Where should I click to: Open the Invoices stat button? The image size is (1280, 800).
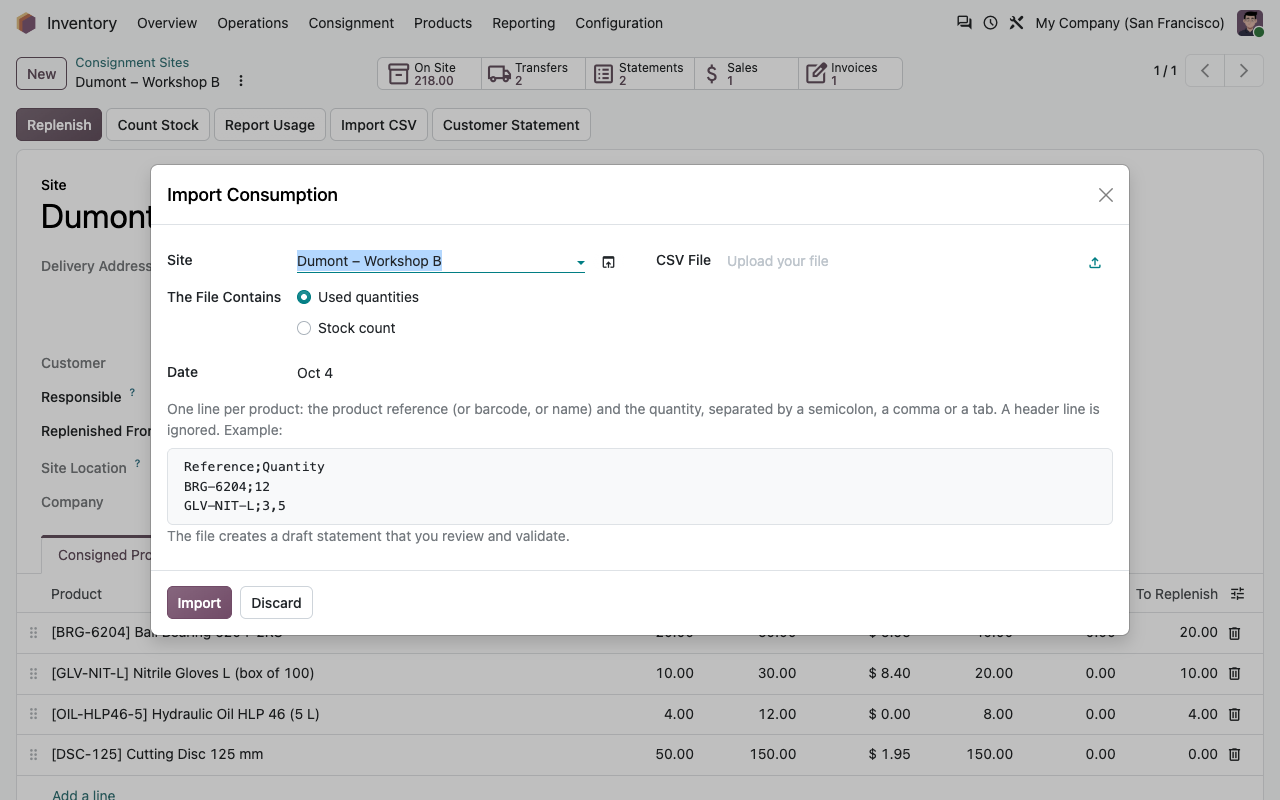click(x=850, y=74)
